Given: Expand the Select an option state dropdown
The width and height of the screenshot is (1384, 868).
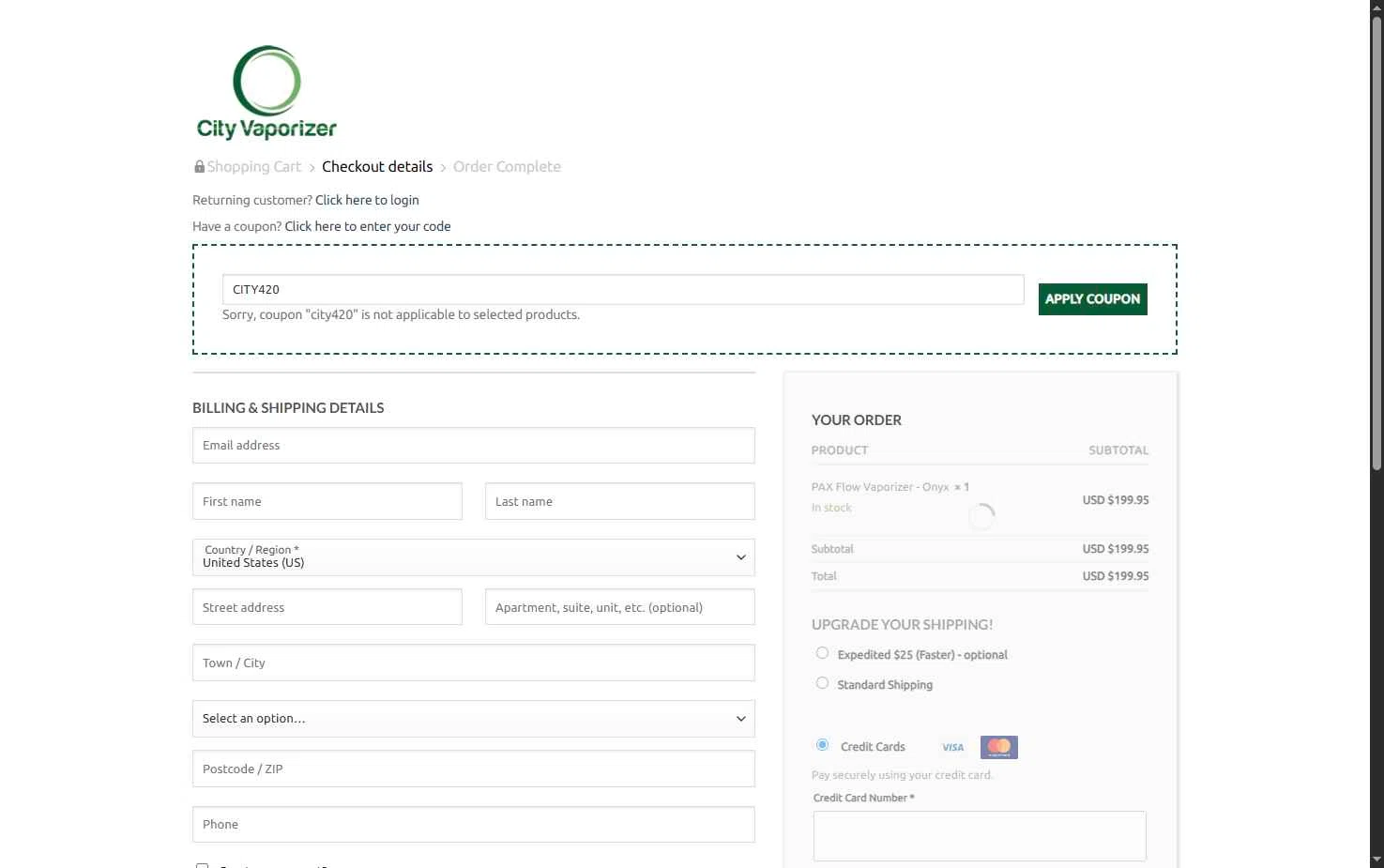Looking at the screenshot, I should coord(474,719).
